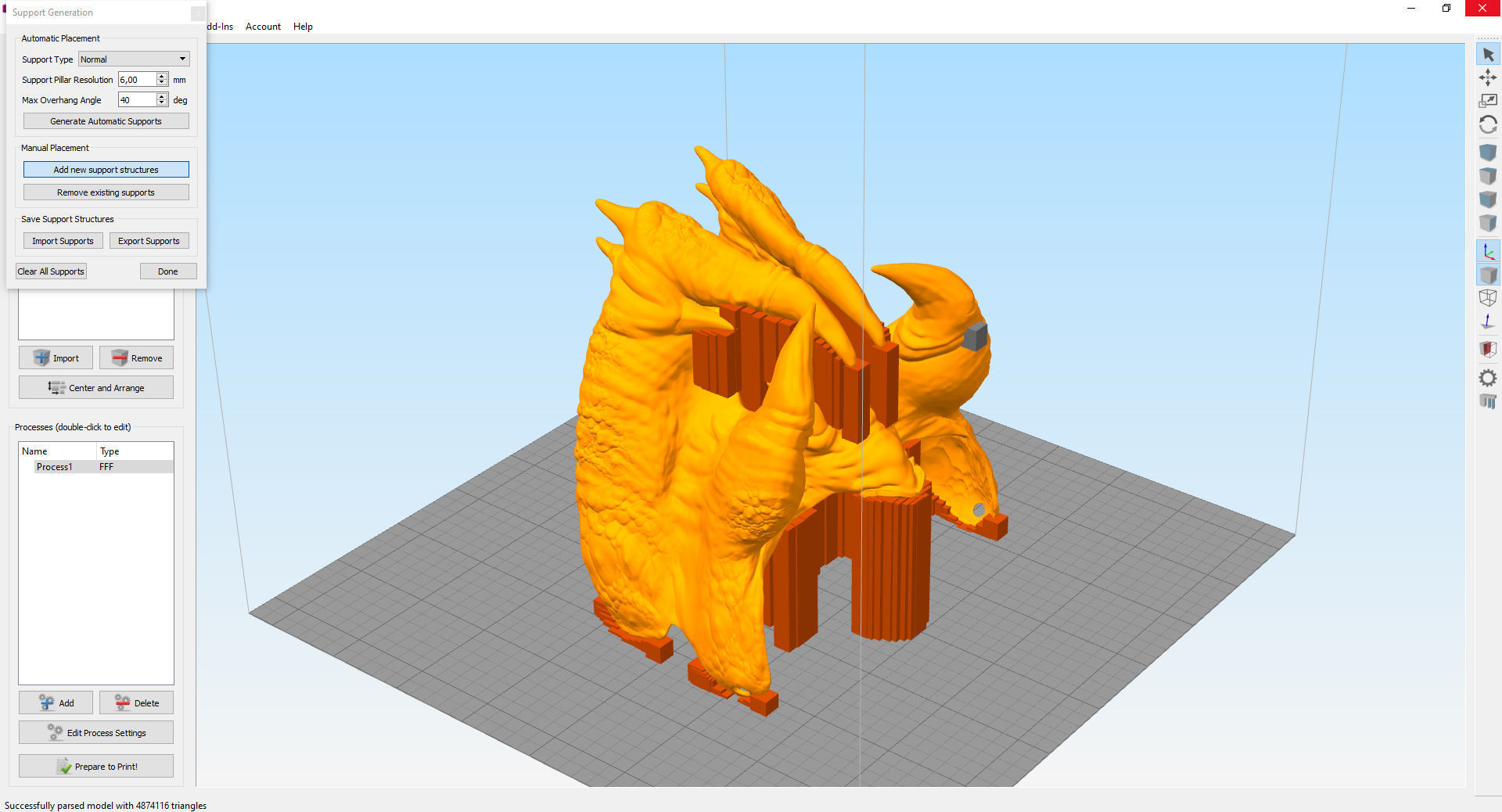Click the Max Overhang Angle value field

click(138, 99)
